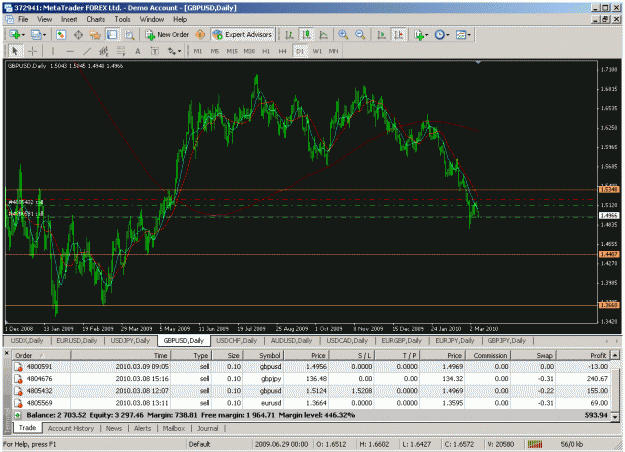Screen dimensions: 625x452
Task: Sort orders by Profit column header
Action: [x=583, y=356]
